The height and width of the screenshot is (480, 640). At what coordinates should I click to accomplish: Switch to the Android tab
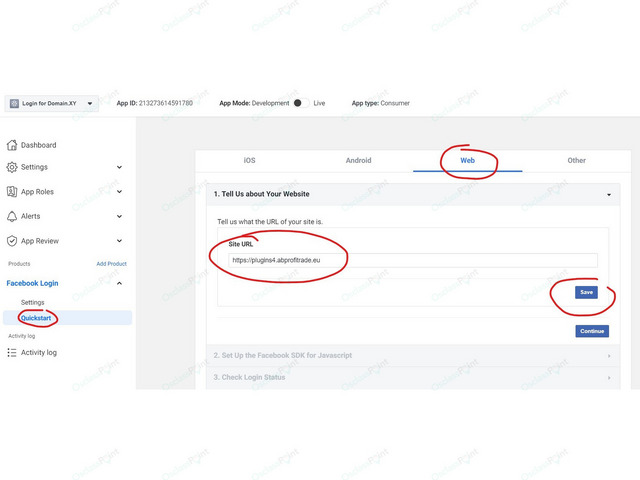coord(358,160)
